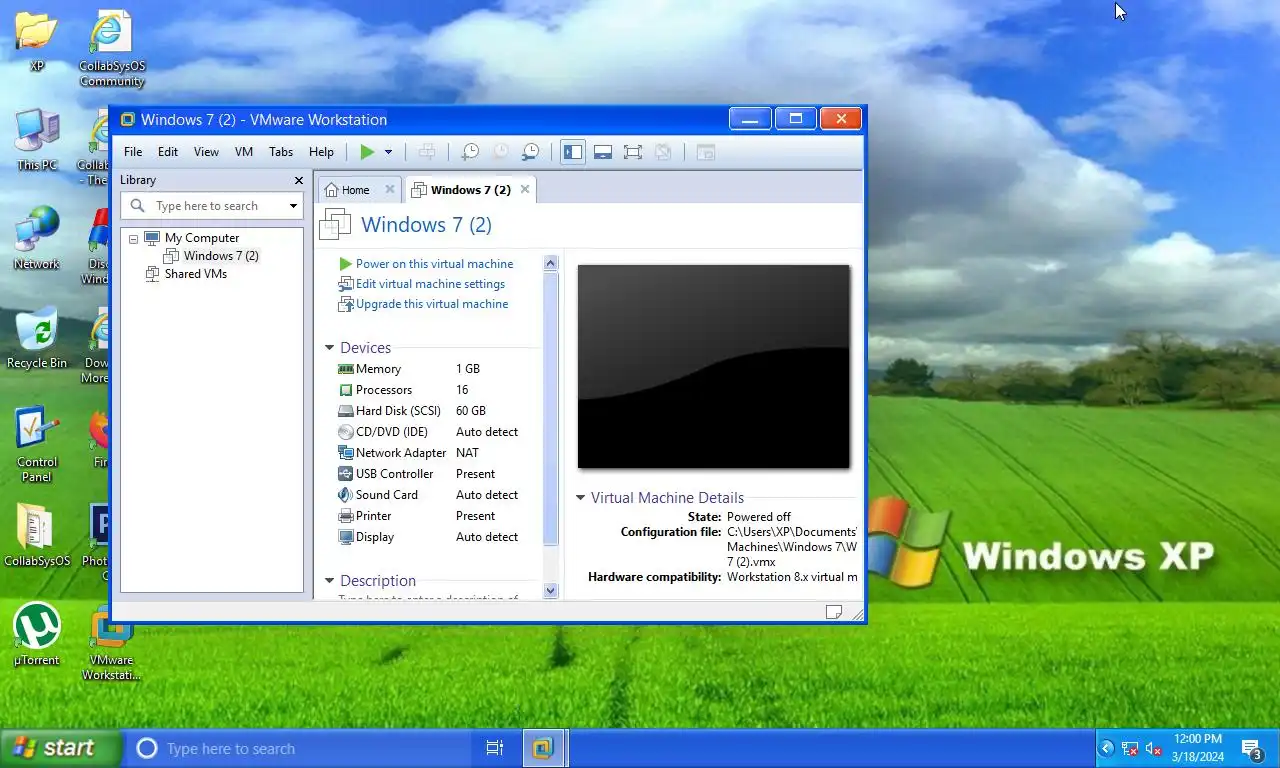The height and width of the screenshot is (768, 1280).
Task: Close the Library panel
Action: (x=298, y=180)
